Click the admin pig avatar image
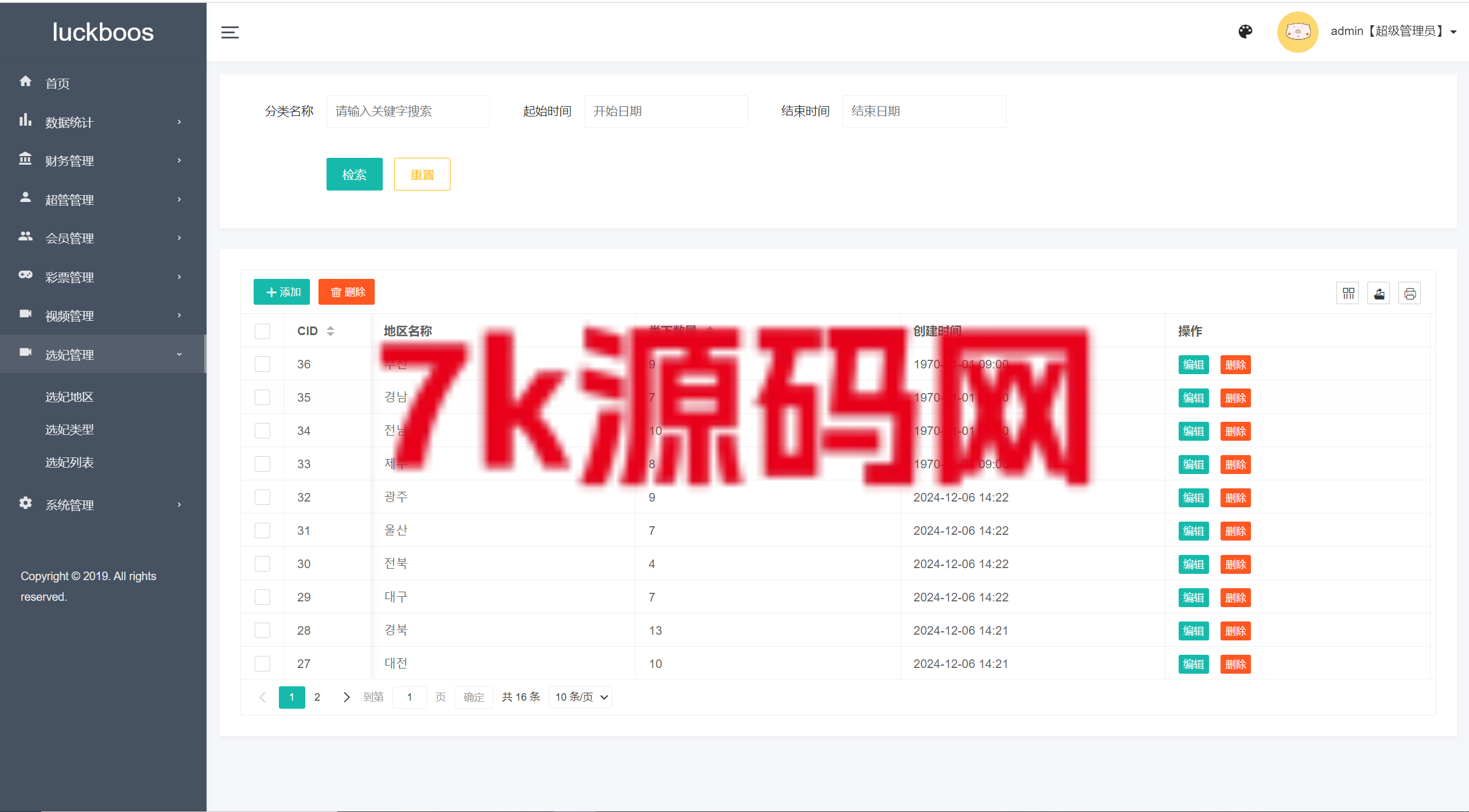Image resolution: width=1469 pixels, height=812 pixels. click(1297, 32)
